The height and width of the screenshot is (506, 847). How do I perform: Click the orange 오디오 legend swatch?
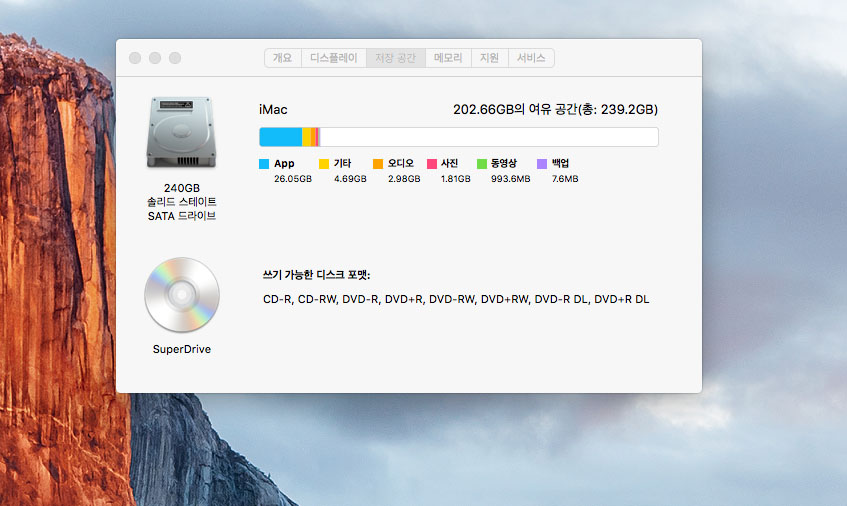[x=378, y=163]
